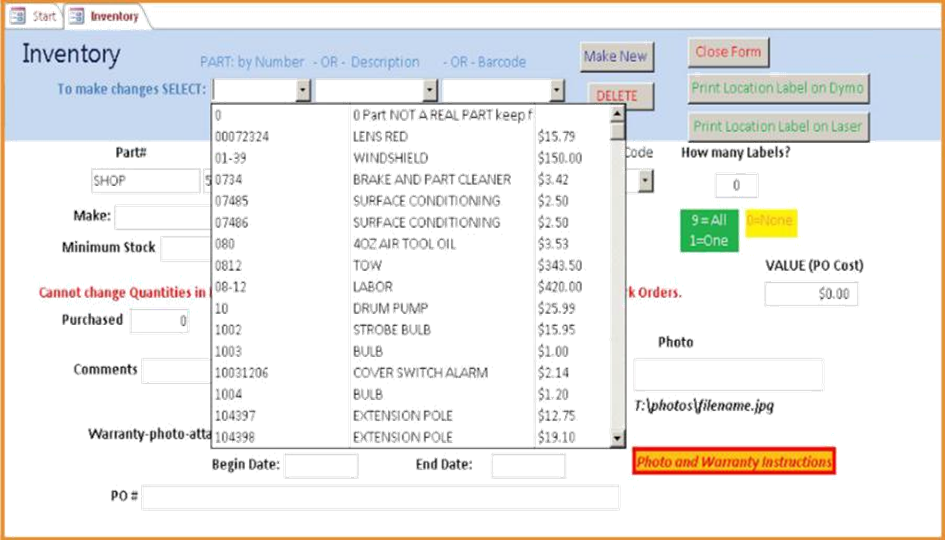Viewport: 945px width, 540px height.
Task: Select part 07485 SURFACE CONDITIONING
Action: point(411,201)
